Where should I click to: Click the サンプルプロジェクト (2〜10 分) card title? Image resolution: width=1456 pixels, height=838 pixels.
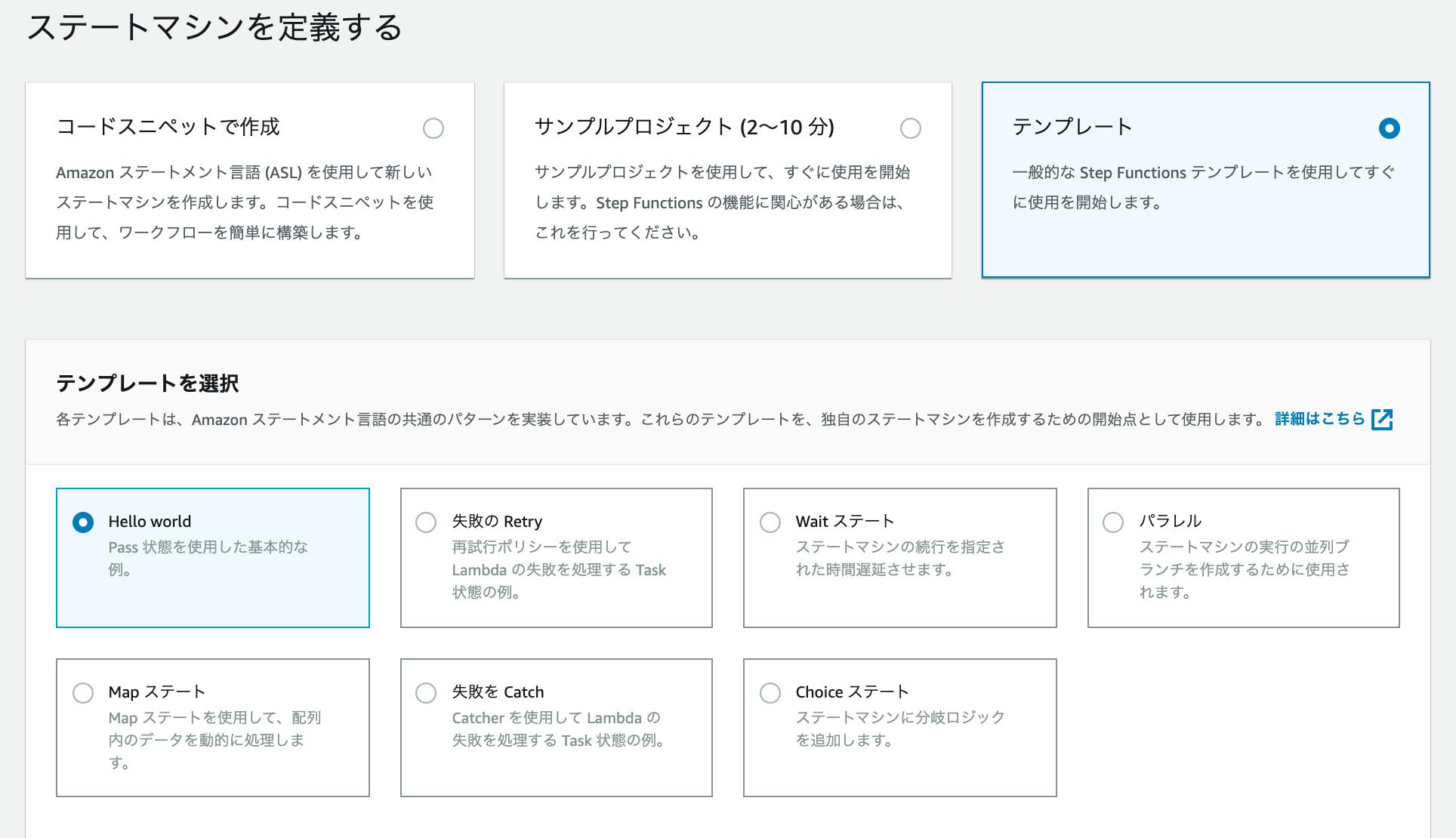(683, 127)
